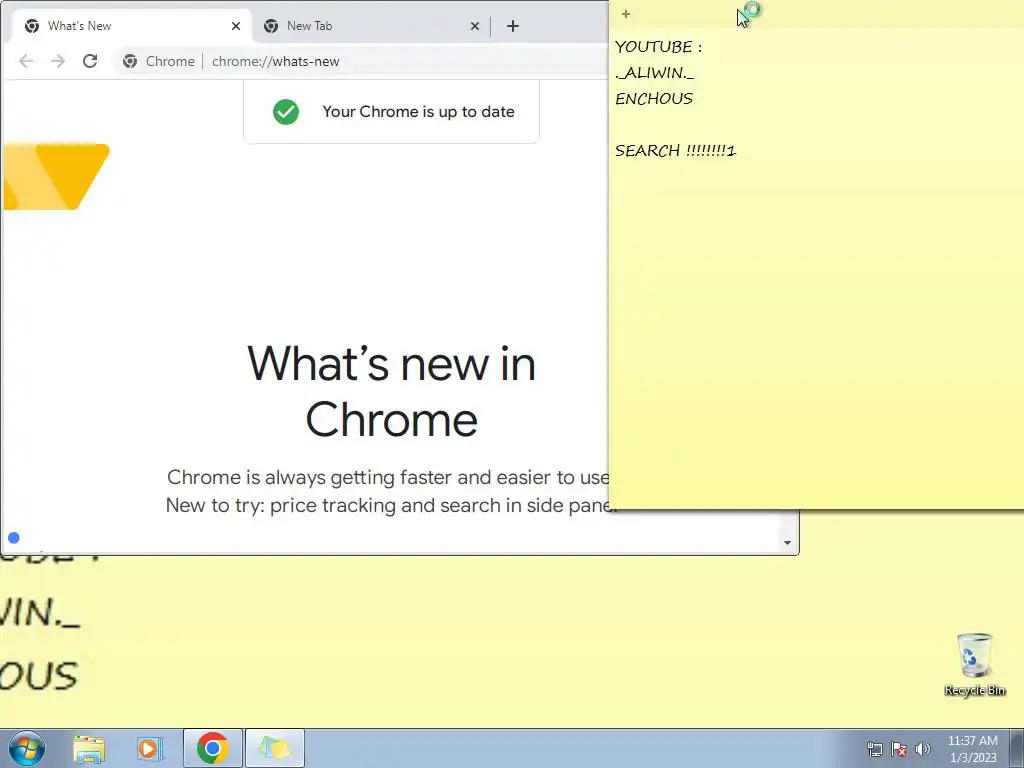Open the volume speaker tray icon
1024x768 pixels.
tap(923, 749)
